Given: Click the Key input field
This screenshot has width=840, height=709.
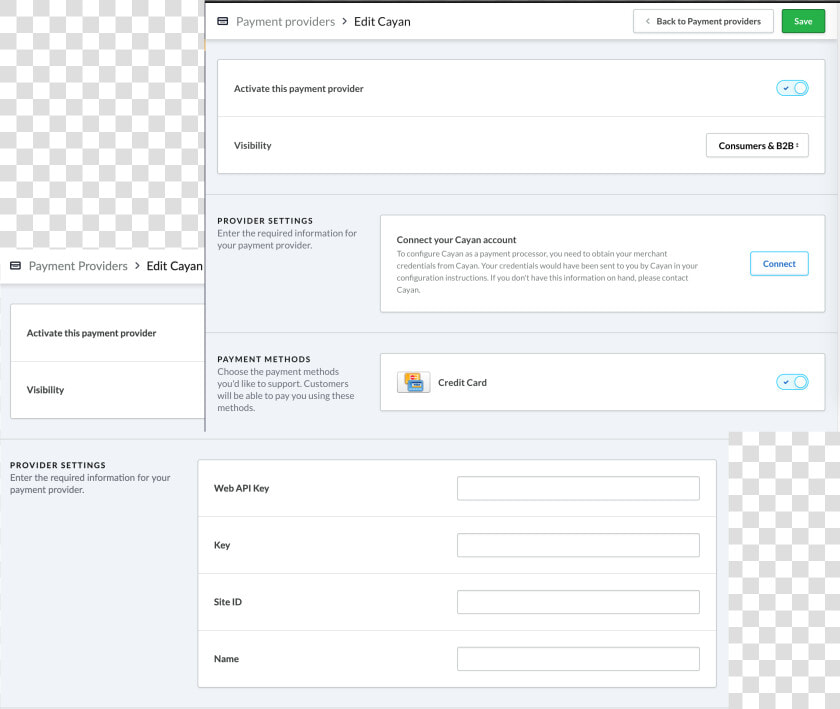Looking at the screenshot, I should click(578, 545).
